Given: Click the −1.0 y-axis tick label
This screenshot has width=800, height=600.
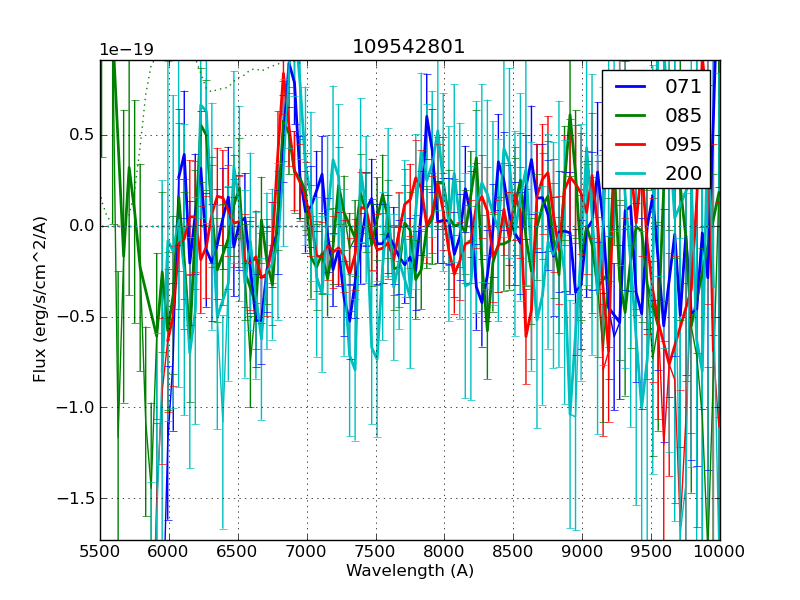Looking at the screenshot, I should pos(75,407).
